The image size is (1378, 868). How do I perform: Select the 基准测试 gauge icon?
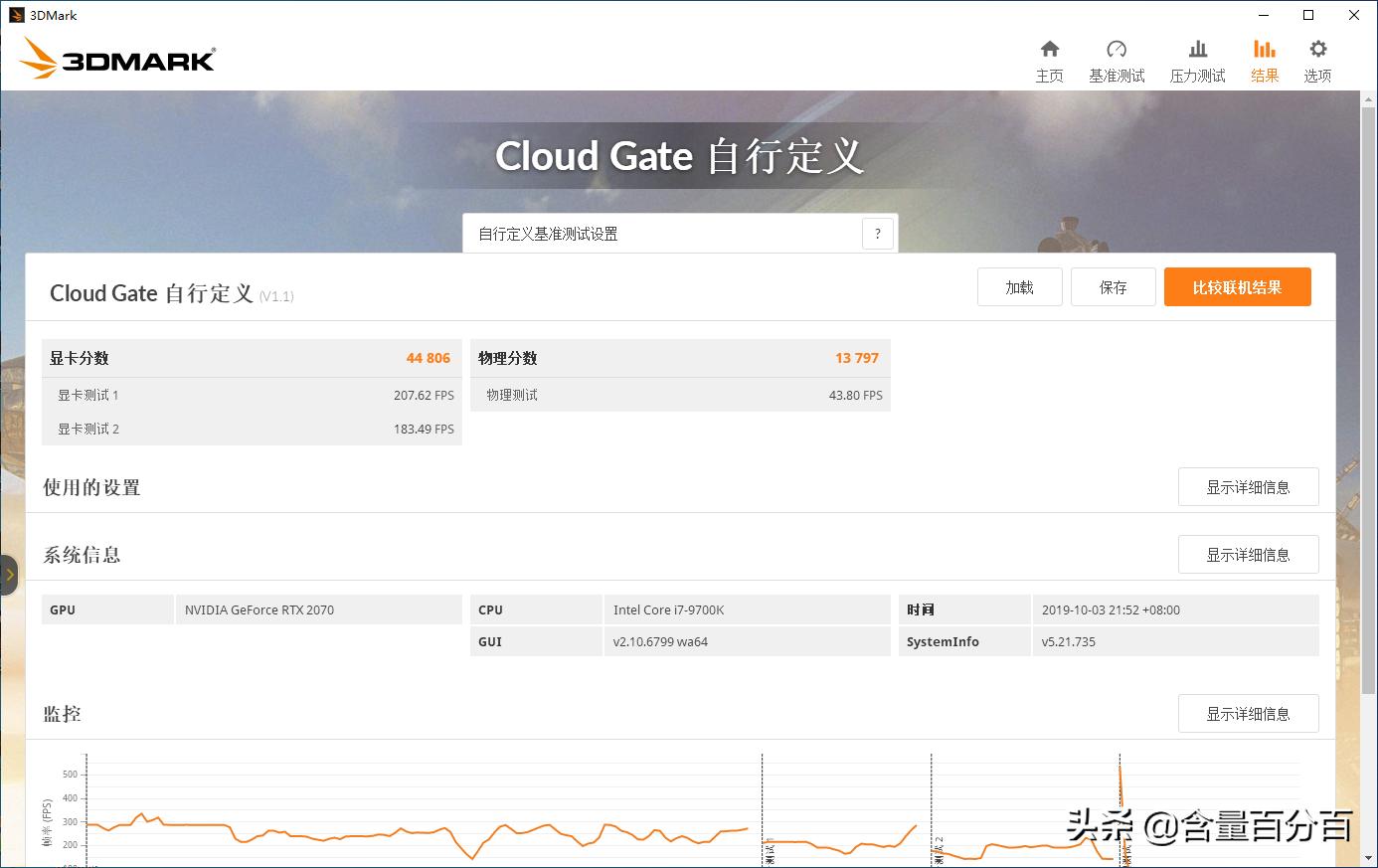(x=1116, y=58)
